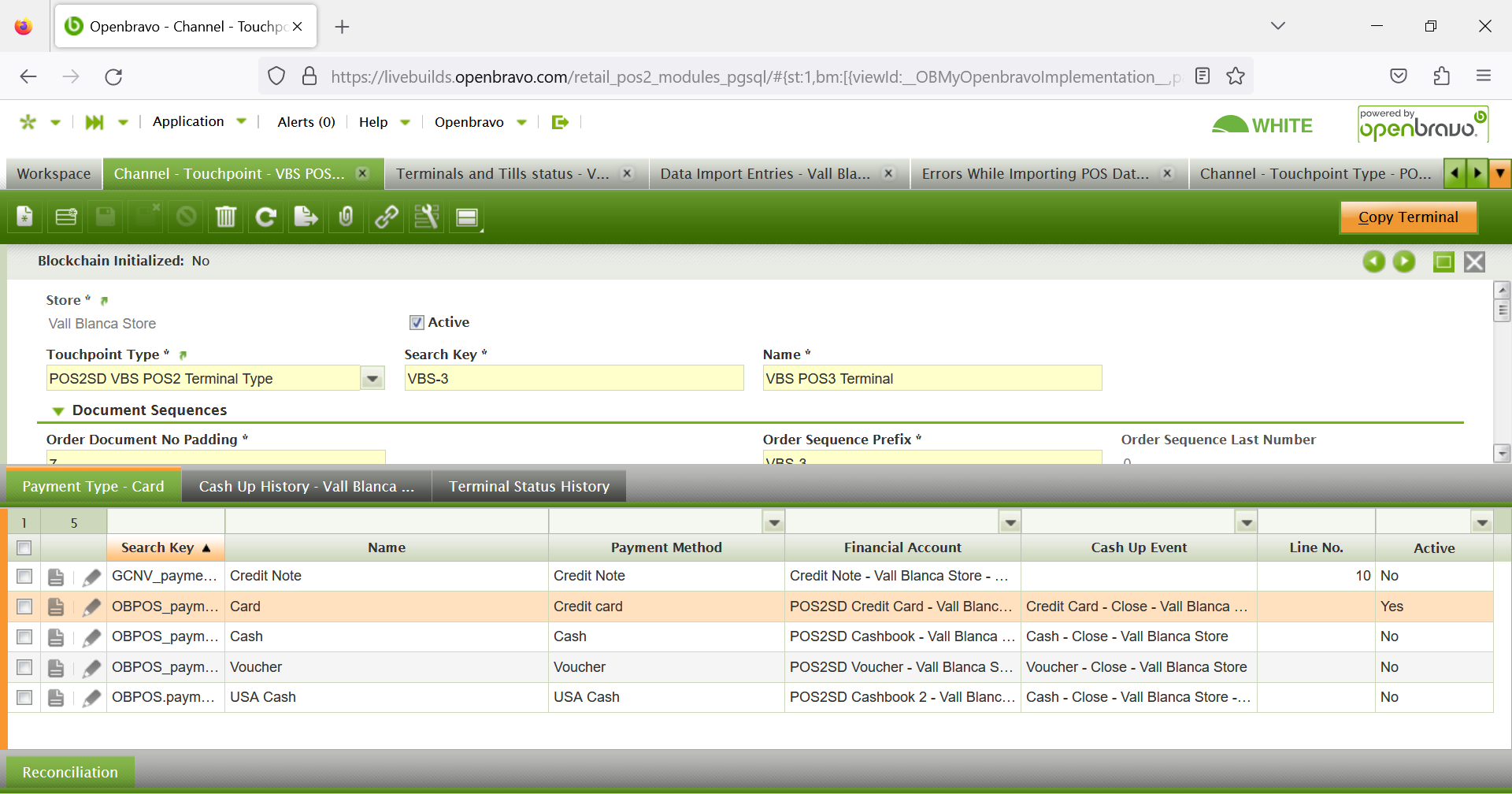
Task: Click the Name field VBS POS3 Terminal
Action: (x=932, y=379)
